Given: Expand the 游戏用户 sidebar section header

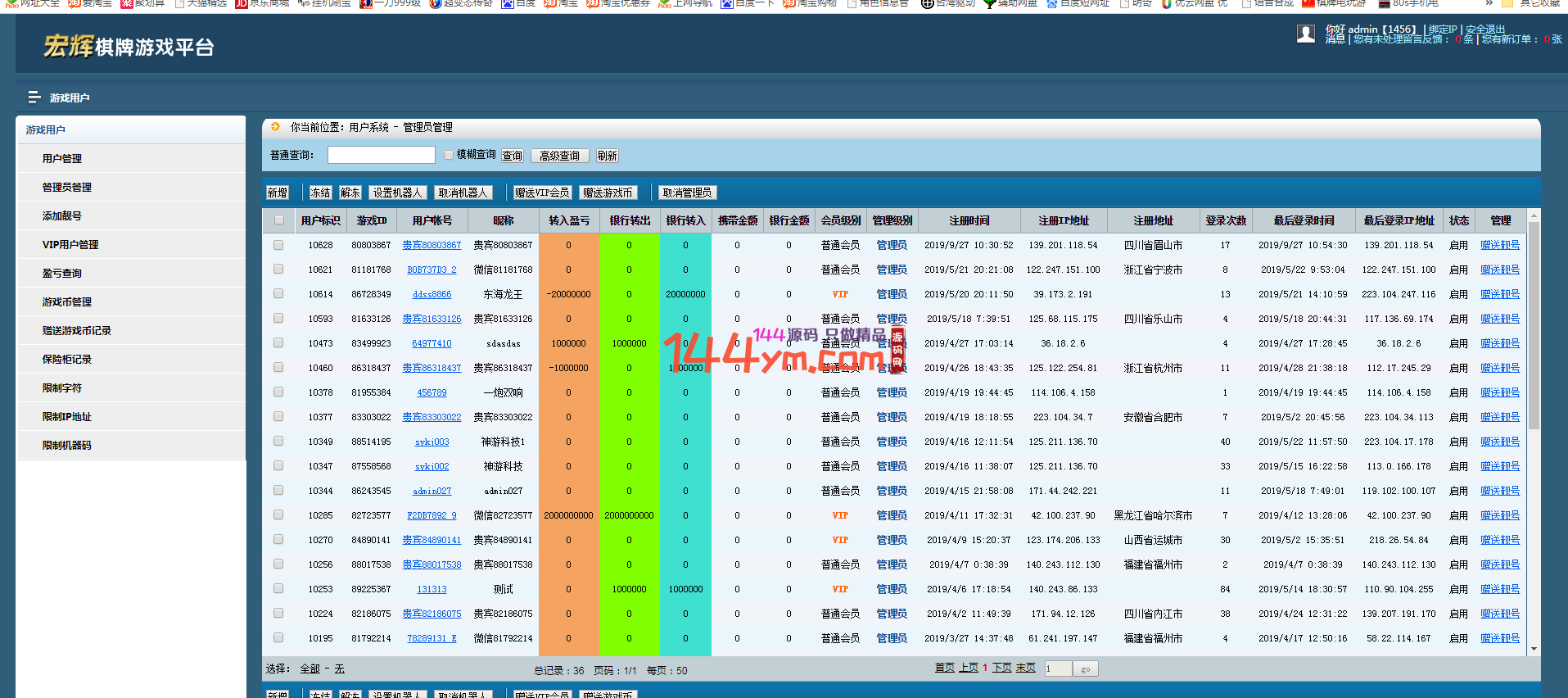Looking at the screenshot, I should click(x=46, y=129).
